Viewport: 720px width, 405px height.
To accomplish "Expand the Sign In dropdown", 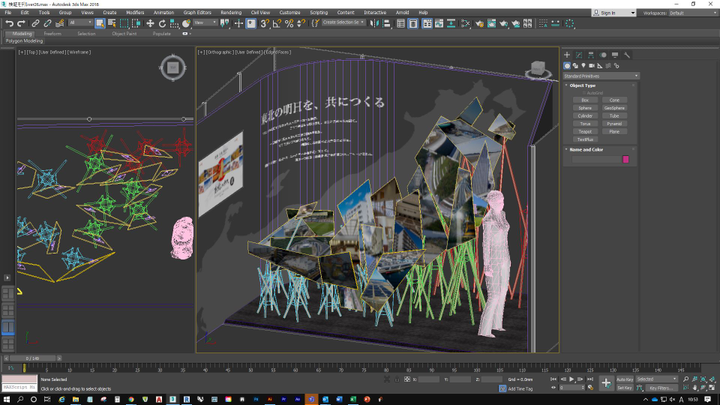I will click(612, 13).
